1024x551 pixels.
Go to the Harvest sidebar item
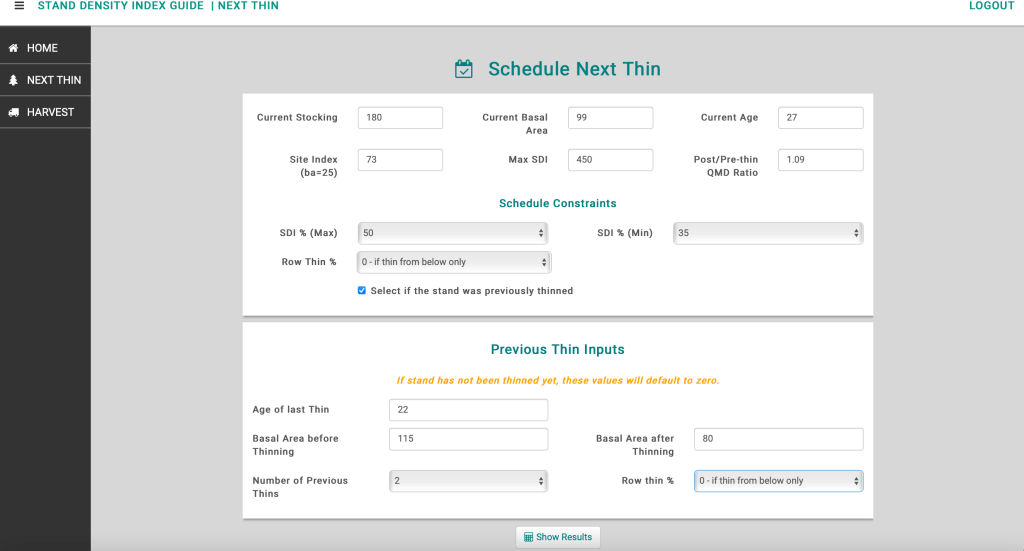[x=50, y=112]
